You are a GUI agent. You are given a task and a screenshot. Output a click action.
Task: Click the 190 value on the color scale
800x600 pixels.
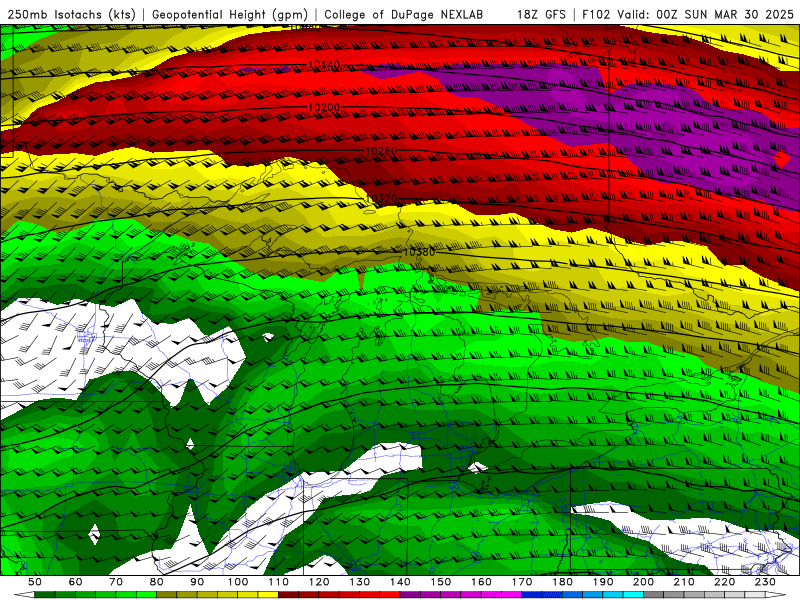click(x=603, y=582)
